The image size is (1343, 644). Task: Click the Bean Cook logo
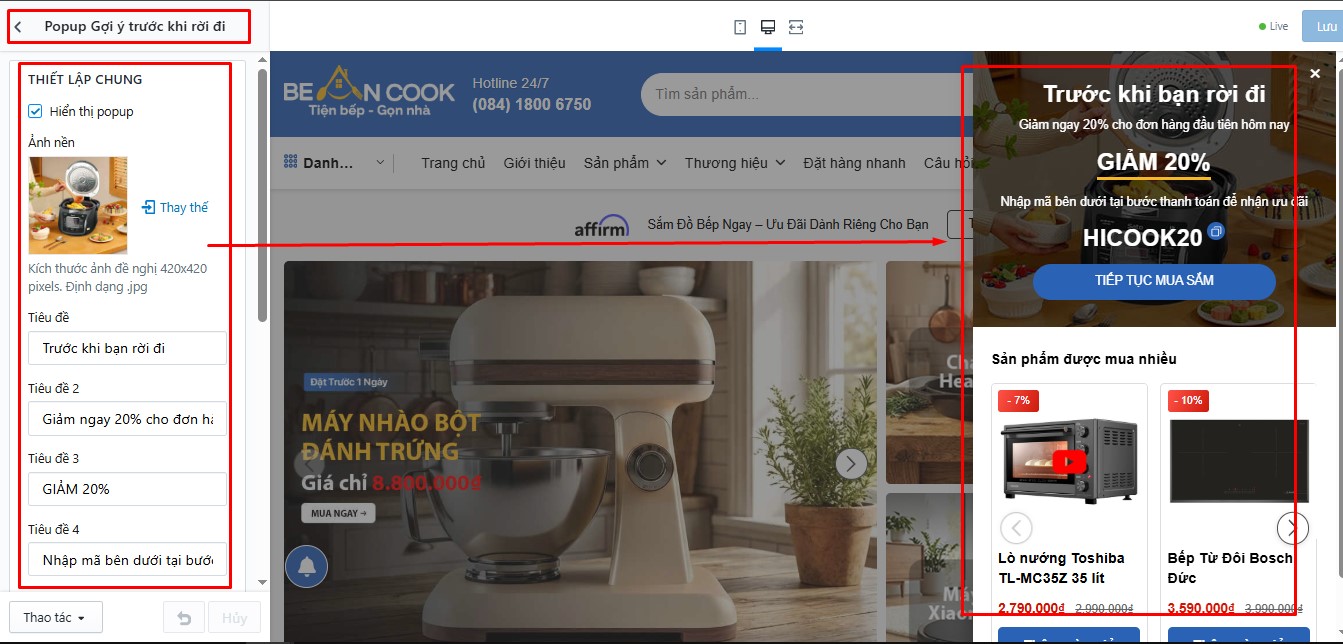pos(369,91)
